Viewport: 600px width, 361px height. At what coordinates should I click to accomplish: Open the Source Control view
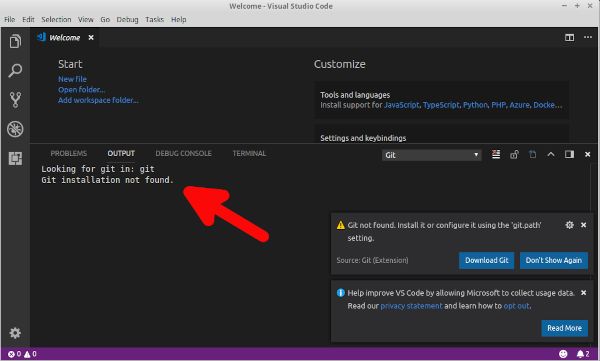point(15,100)
